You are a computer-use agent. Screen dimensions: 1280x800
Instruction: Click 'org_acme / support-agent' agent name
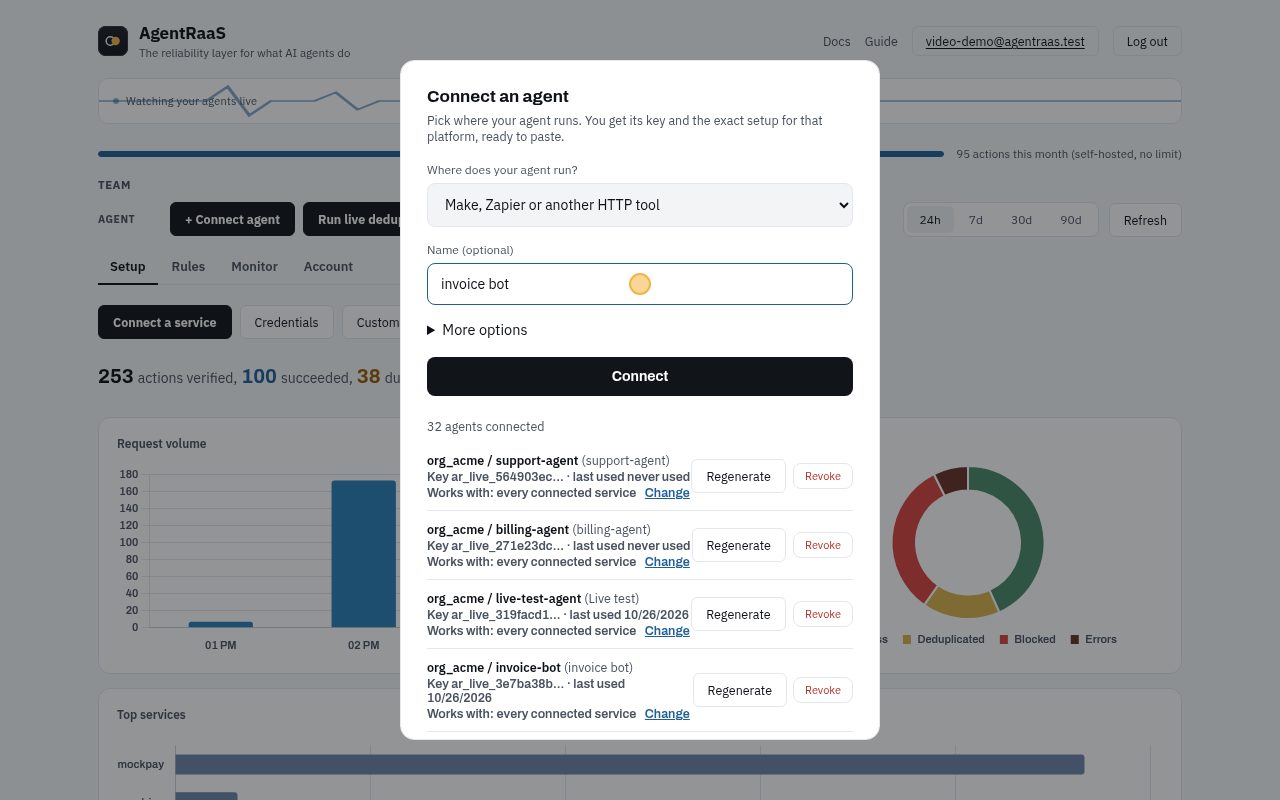point(503,461)
